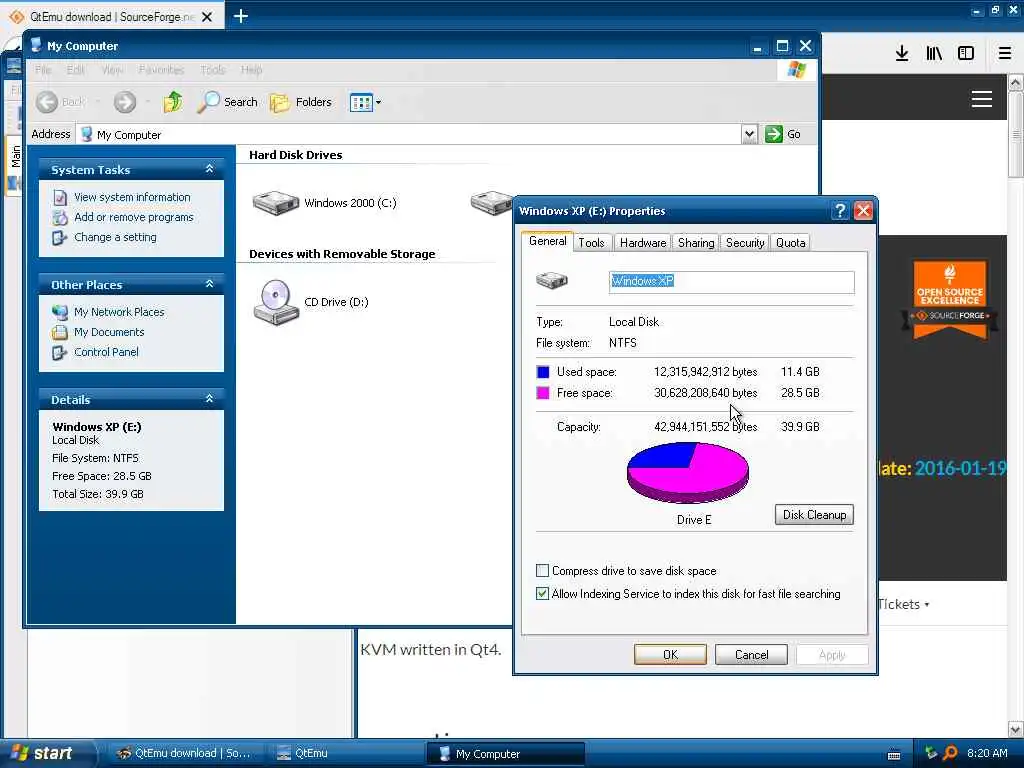The width and height of the screenshot is (1024, 768).
Task: Open Control Panel link
Action: pyautogui.click(x=106, y=352)
